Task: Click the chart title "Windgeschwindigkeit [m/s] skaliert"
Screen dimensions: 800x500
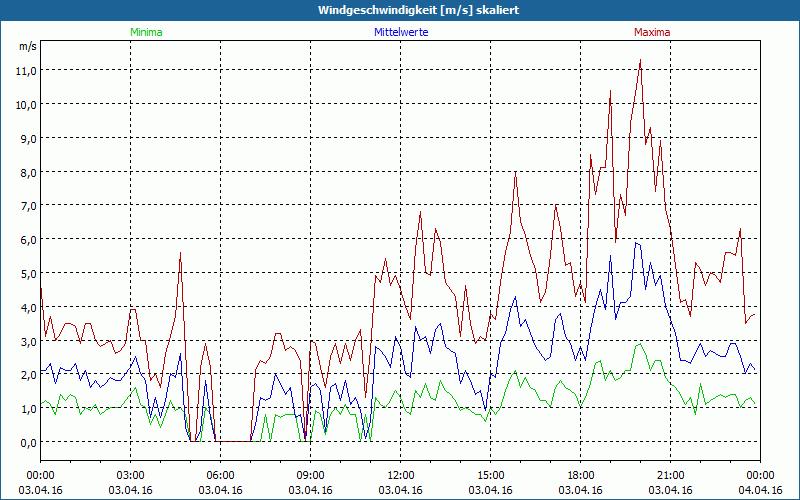Action: (418, 10)
